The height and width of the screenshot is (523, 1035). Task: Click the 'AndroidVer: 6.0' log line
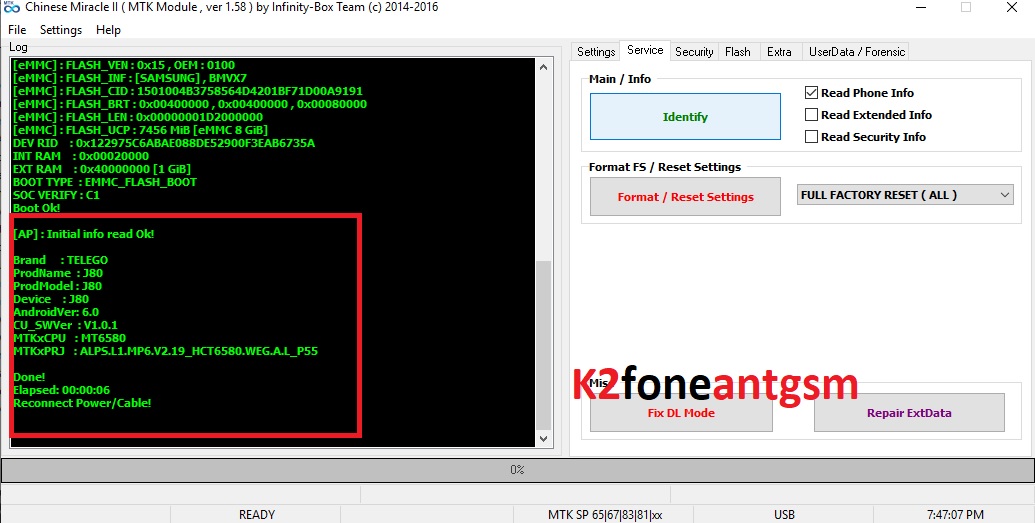tap(56, 312)
